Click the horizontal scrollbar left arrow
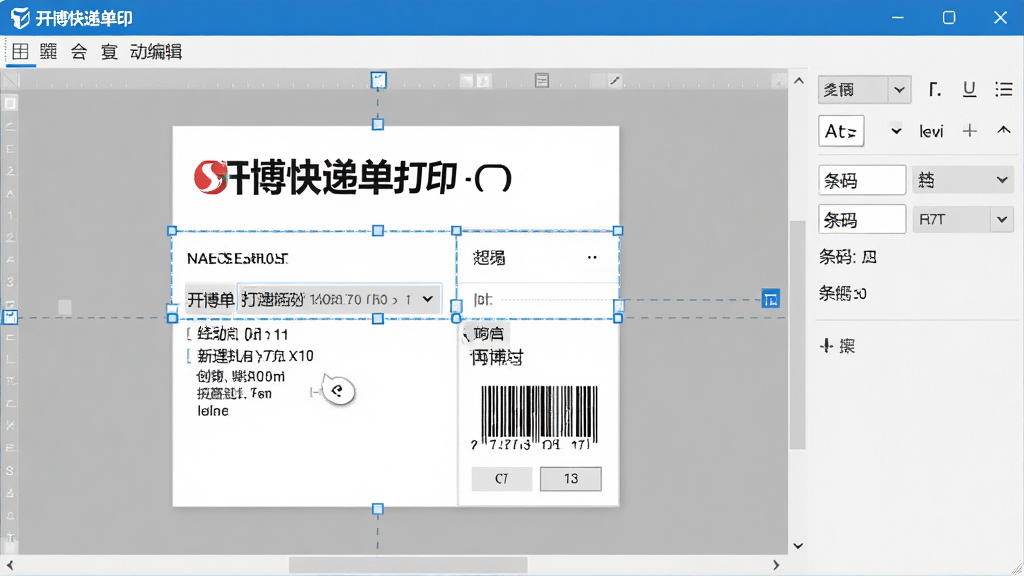 10,565
